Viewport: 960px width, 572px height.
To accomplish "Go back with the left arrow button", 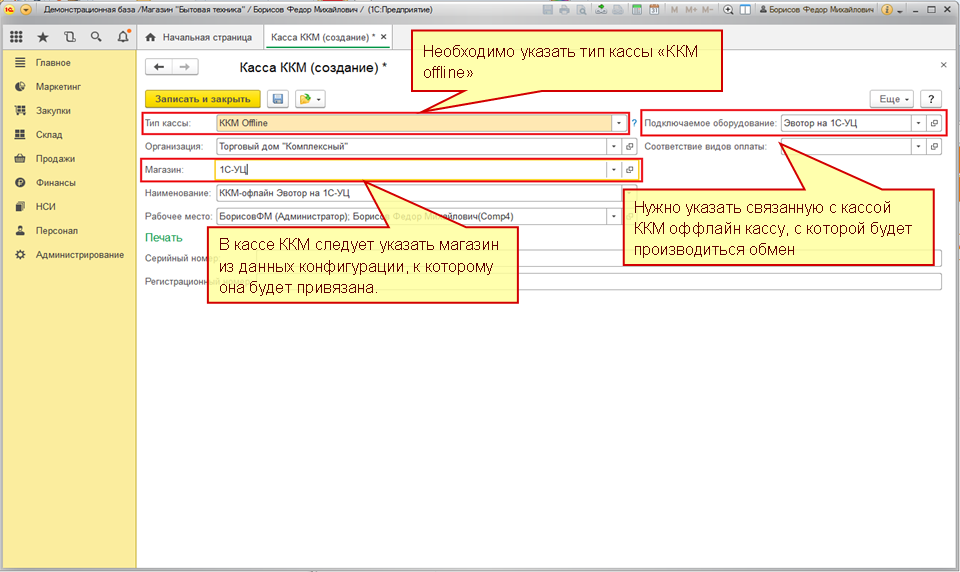I will [159, 67].
